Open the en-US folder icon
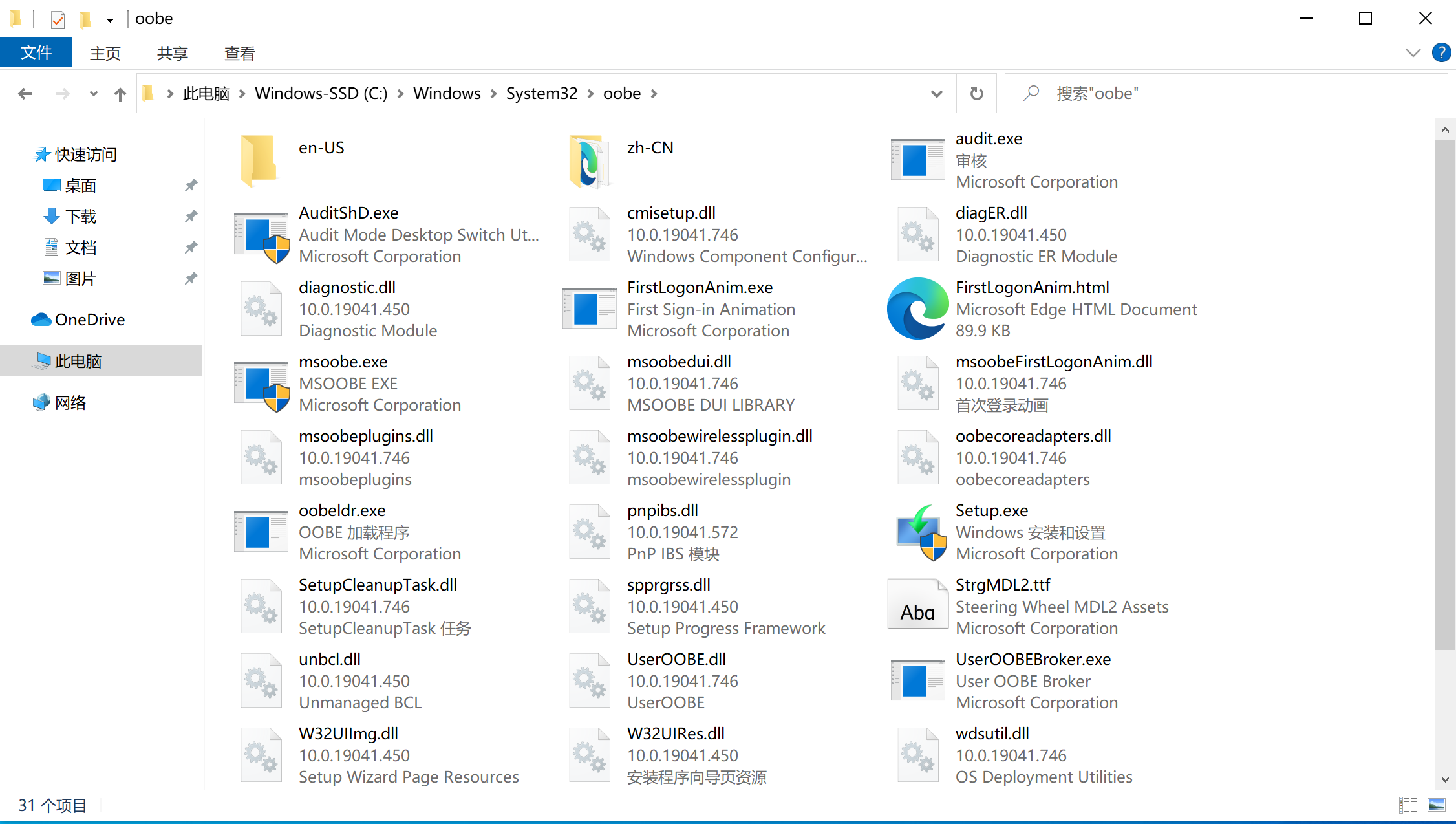Image resolution: width=1456 pixels, height=824 pixels. (x=259, y=160)
